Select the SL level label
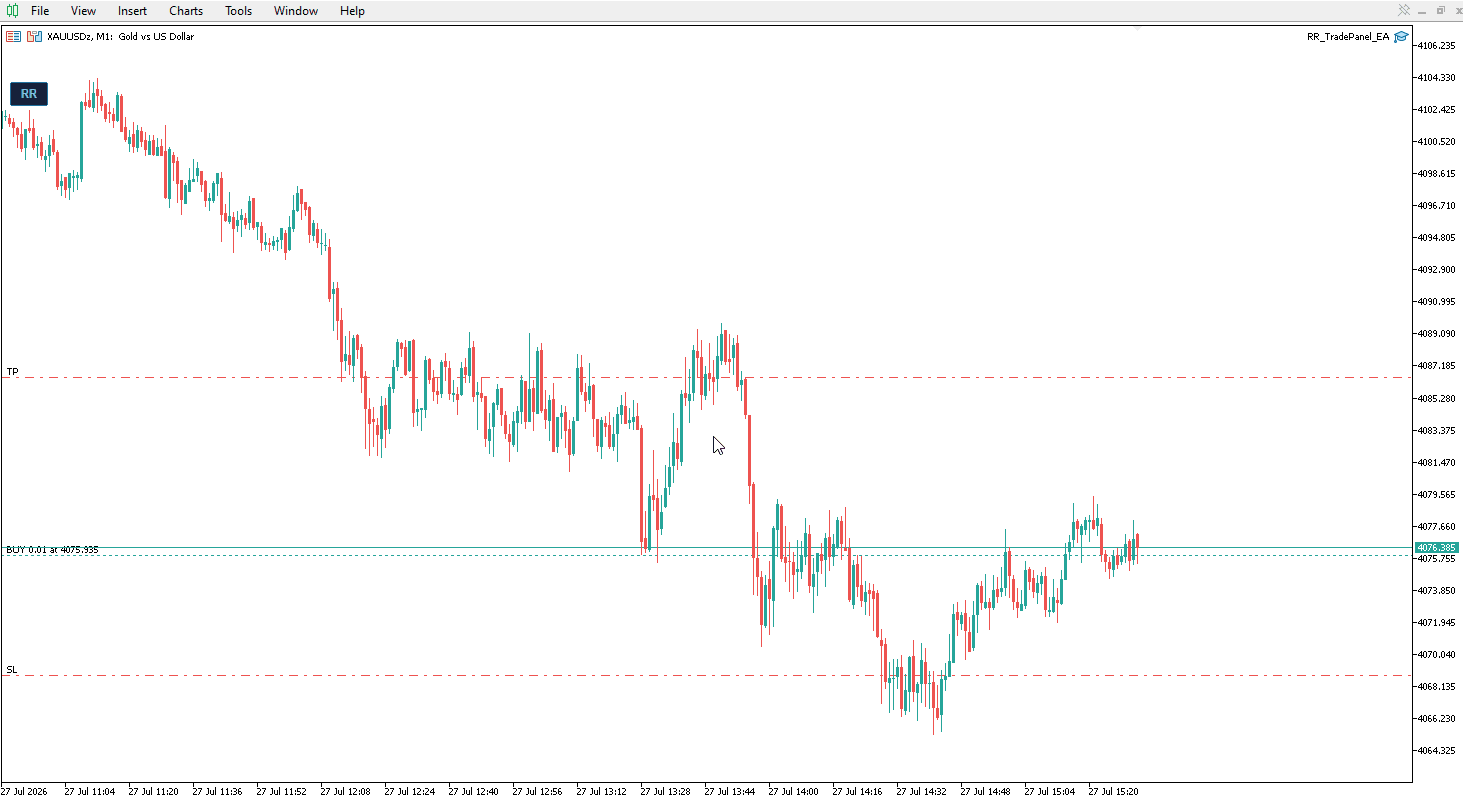The image size is (1463, 802). click(x=12, y=670)
